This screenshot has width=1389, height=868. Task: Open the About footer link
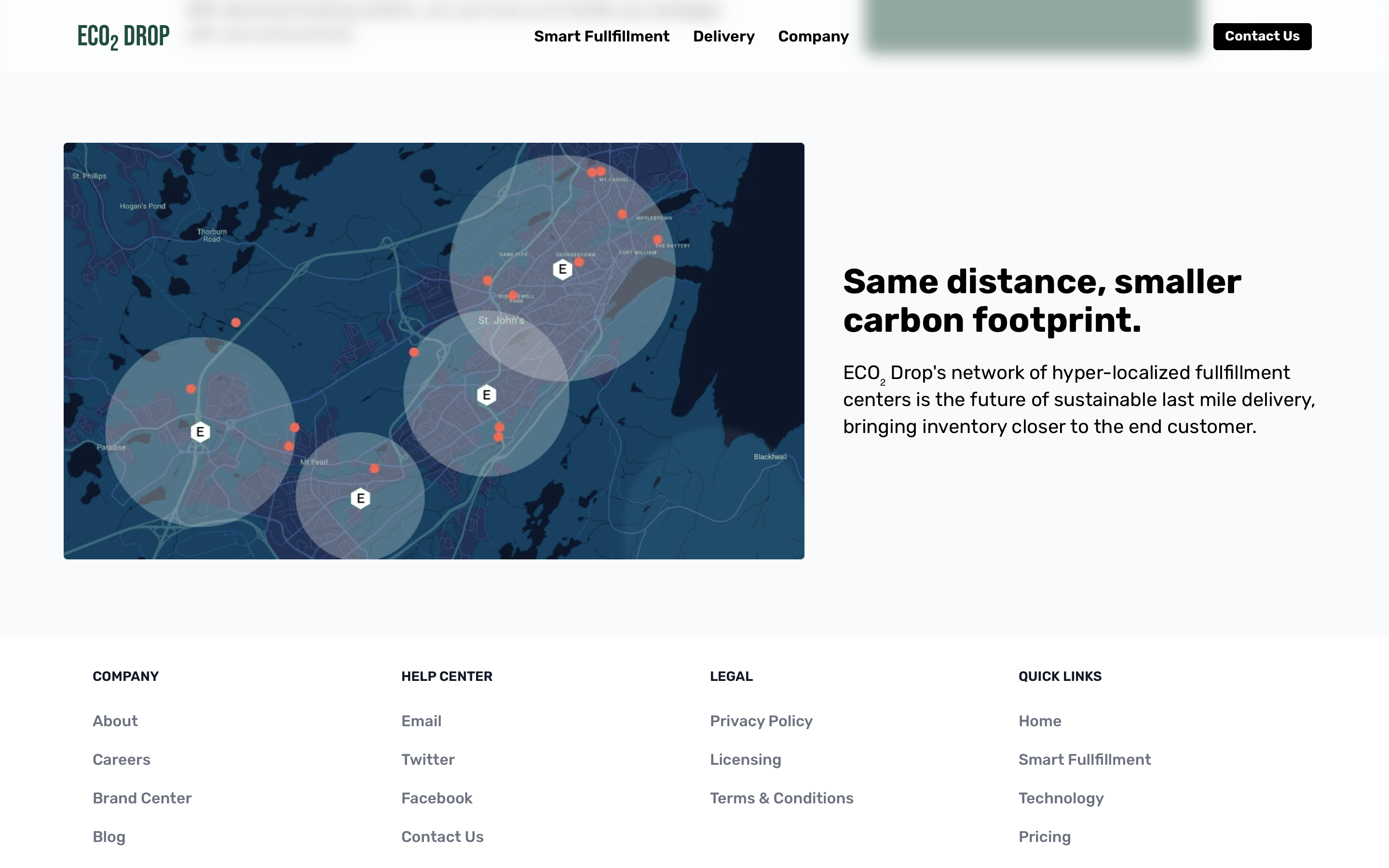[x=115, y=721]
